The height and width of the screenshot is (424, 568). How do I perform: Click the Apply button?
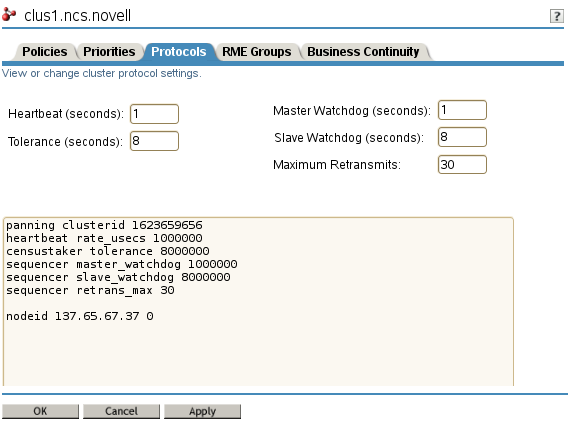click(x=202, y=411)
